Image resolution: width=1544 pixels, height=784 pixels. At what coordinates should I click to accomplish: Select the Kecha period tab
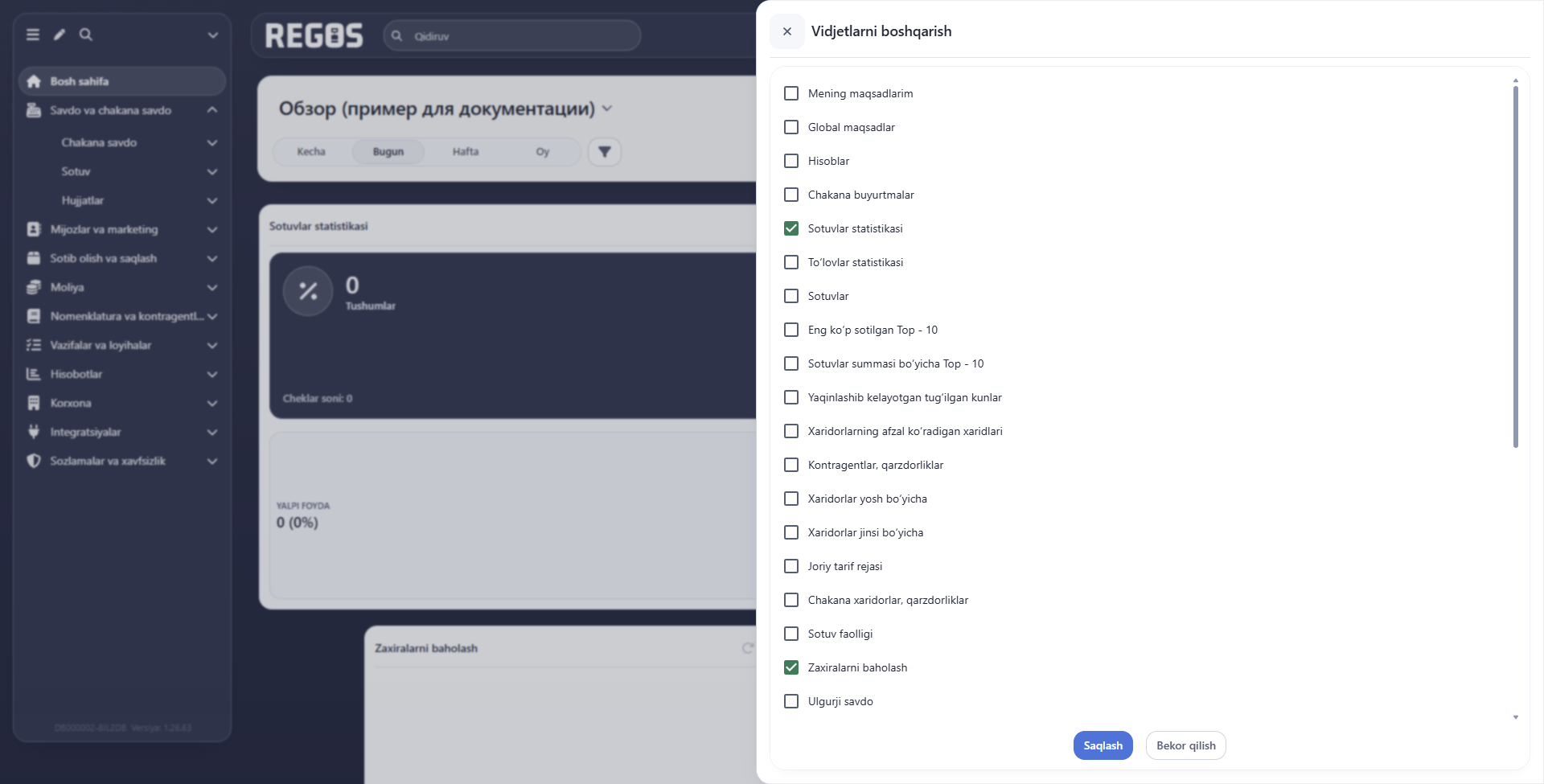(x=311, y=151)
